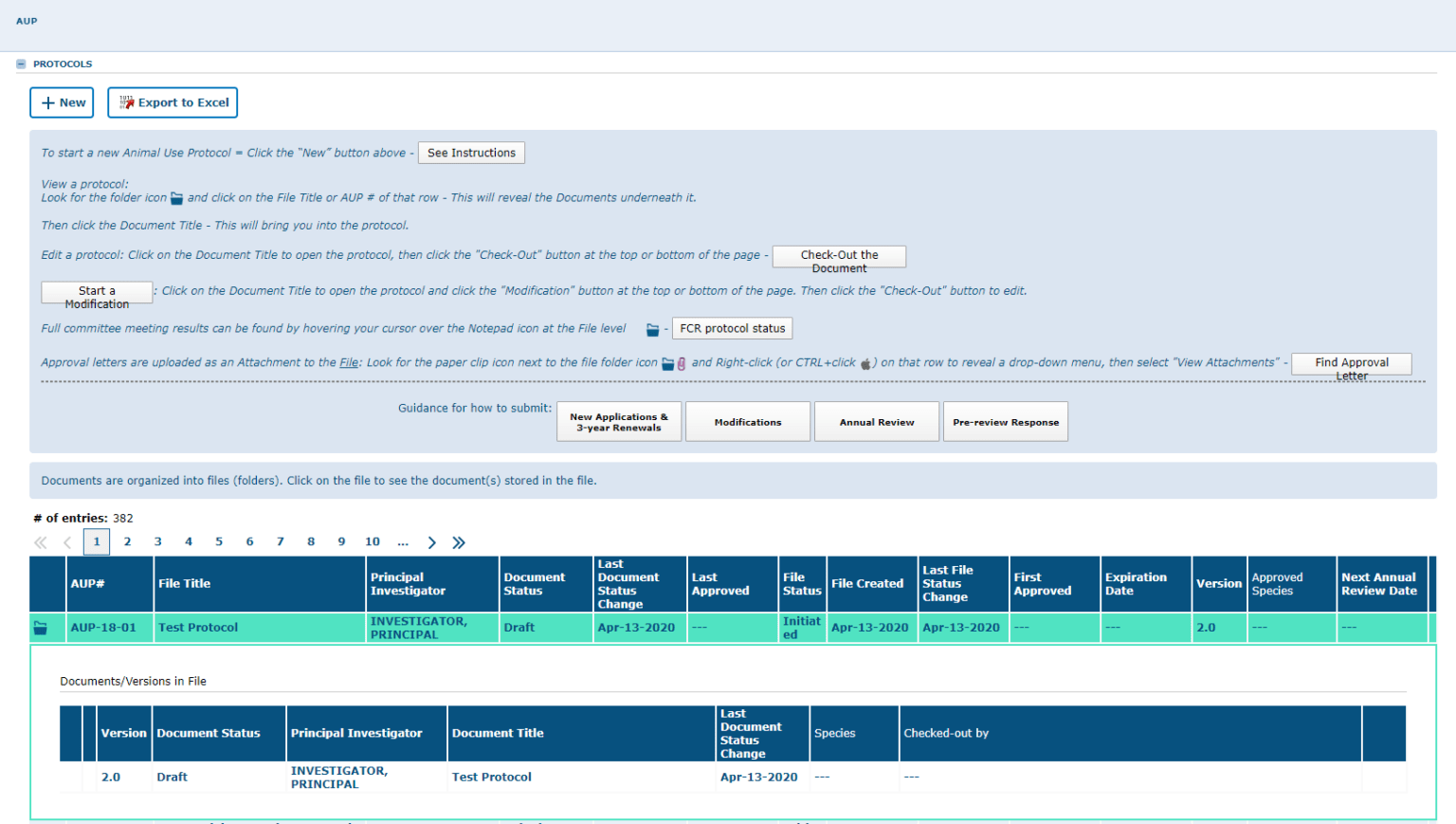Go to the next page arrow
1456x824 pixels.
tap(431, 542)
